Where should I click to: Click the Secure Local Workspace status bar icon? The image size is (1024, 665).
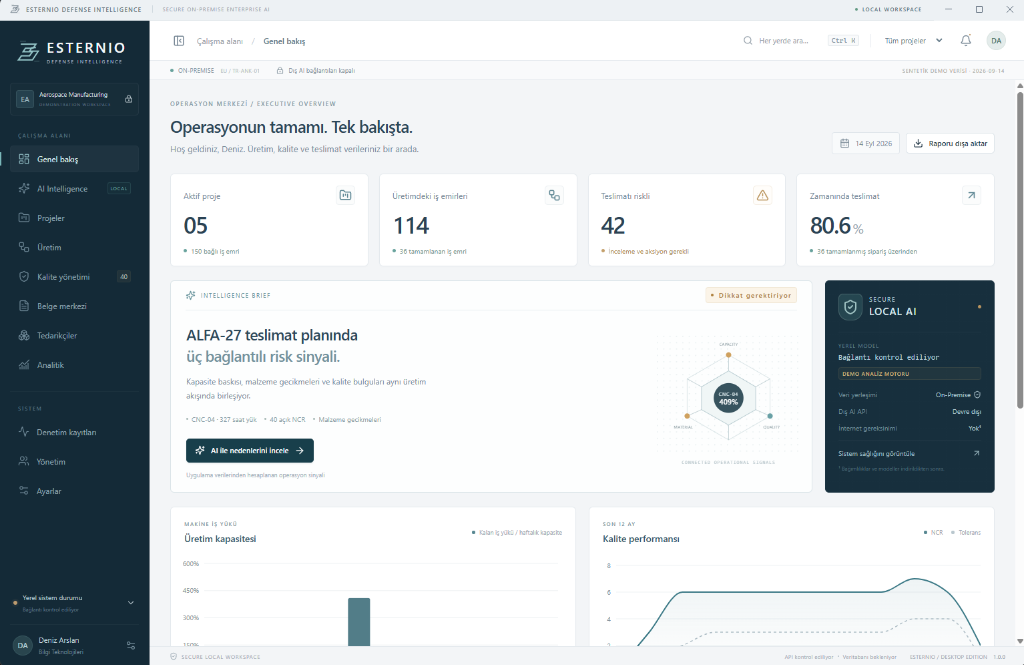[x=174, y=657]
